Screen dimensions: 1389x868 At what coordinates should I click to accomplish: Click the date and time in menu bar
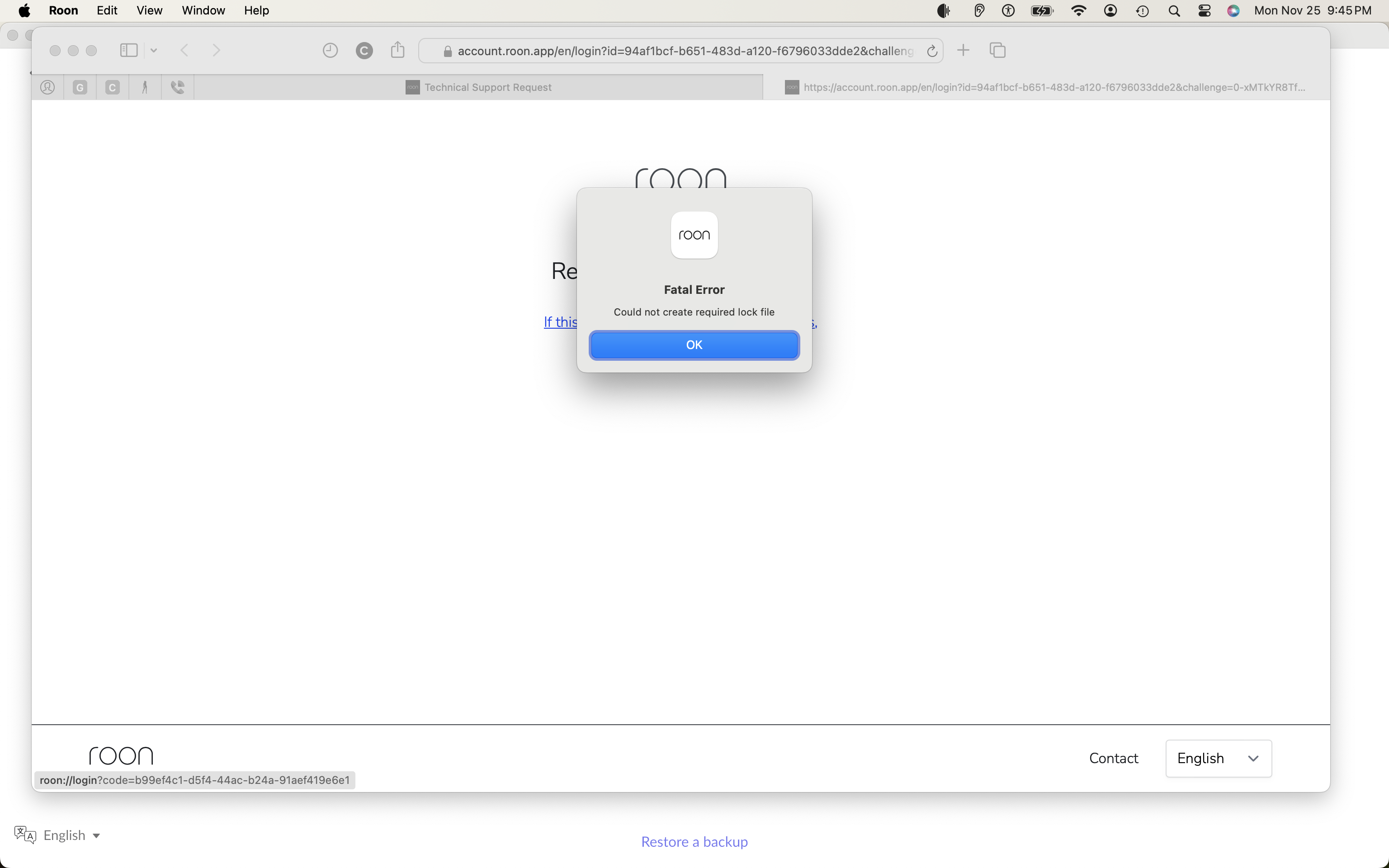[x=1312, y=11]
